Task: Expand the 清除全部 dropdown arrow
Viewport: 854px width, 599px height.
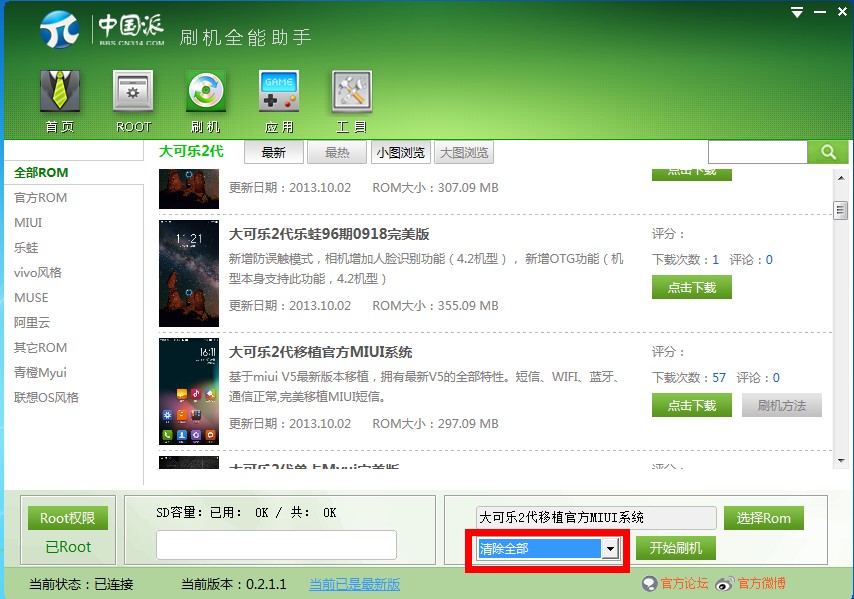Action: pos(611,548)
